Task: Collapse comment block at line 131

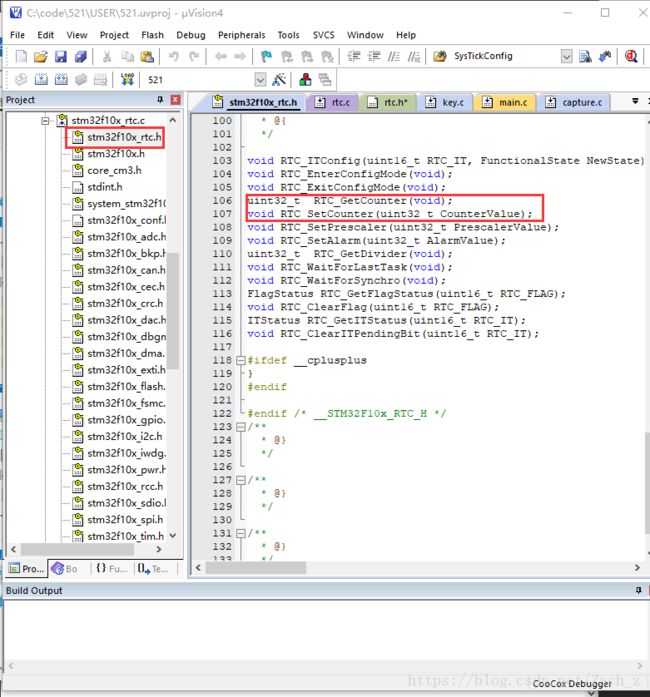Action: 241,533
